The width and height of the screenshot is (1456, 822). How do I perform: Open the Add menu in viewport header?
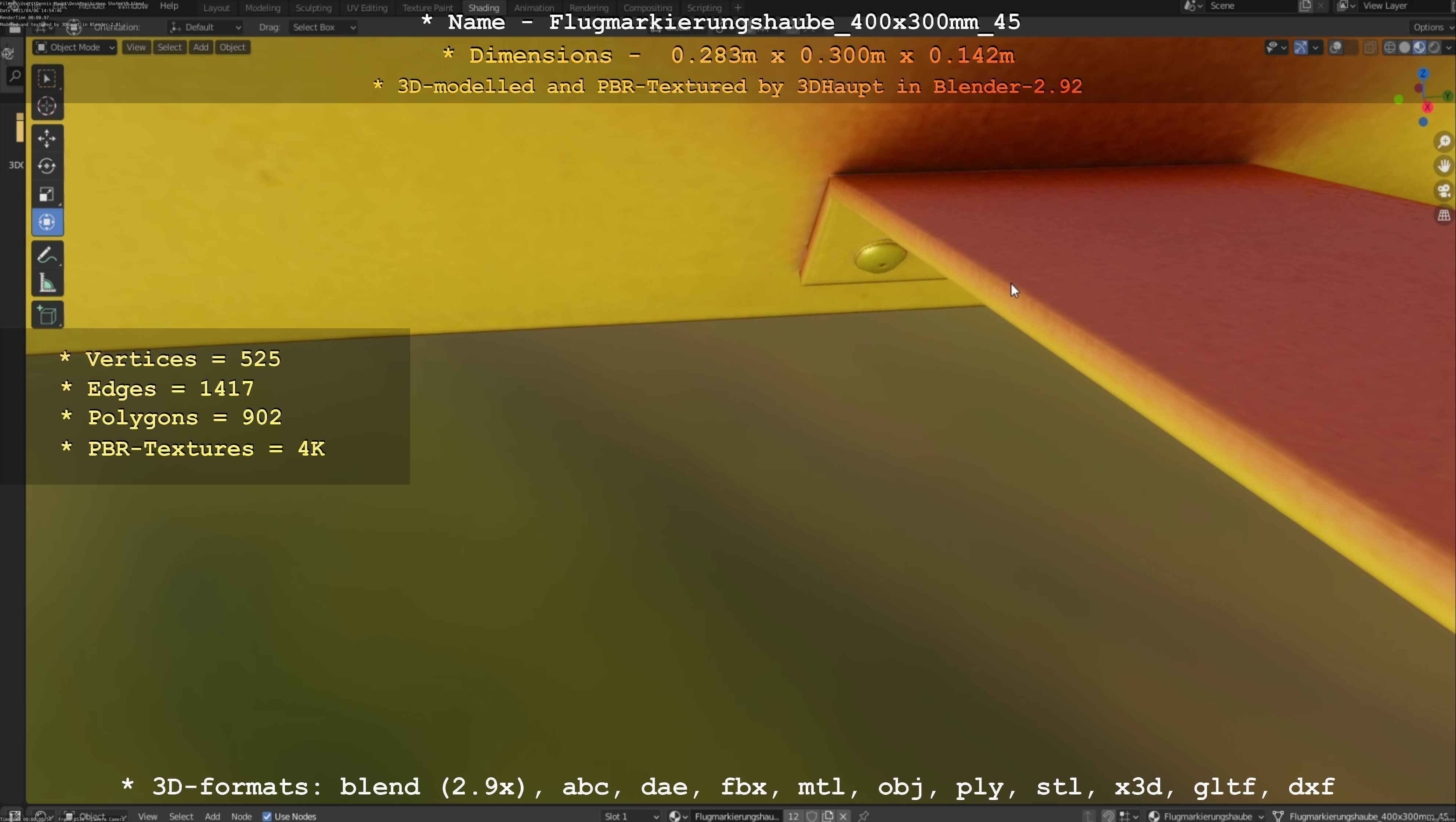(200, 47)
